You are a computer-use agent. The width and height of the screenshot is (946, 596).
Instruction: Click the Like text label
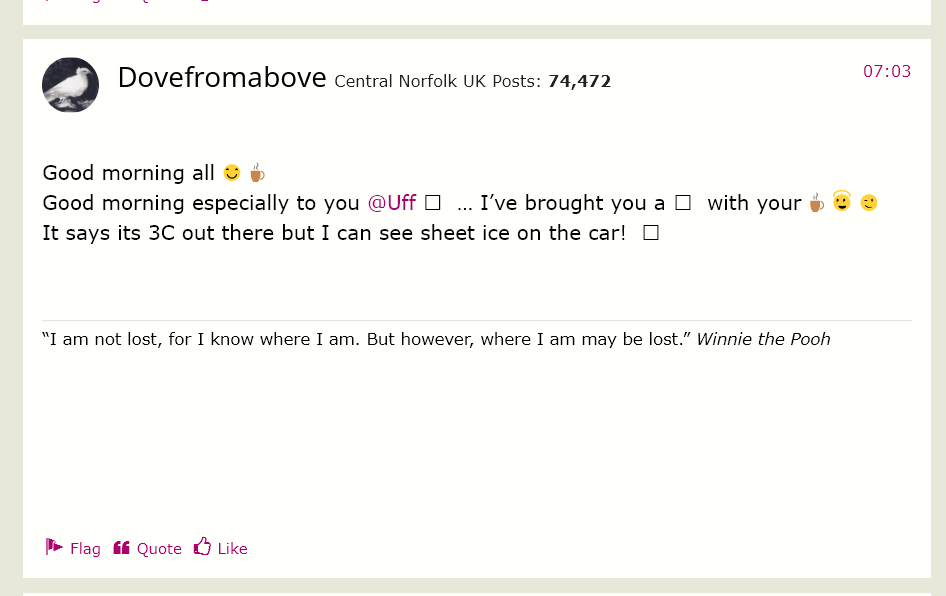tap(232, 548)
